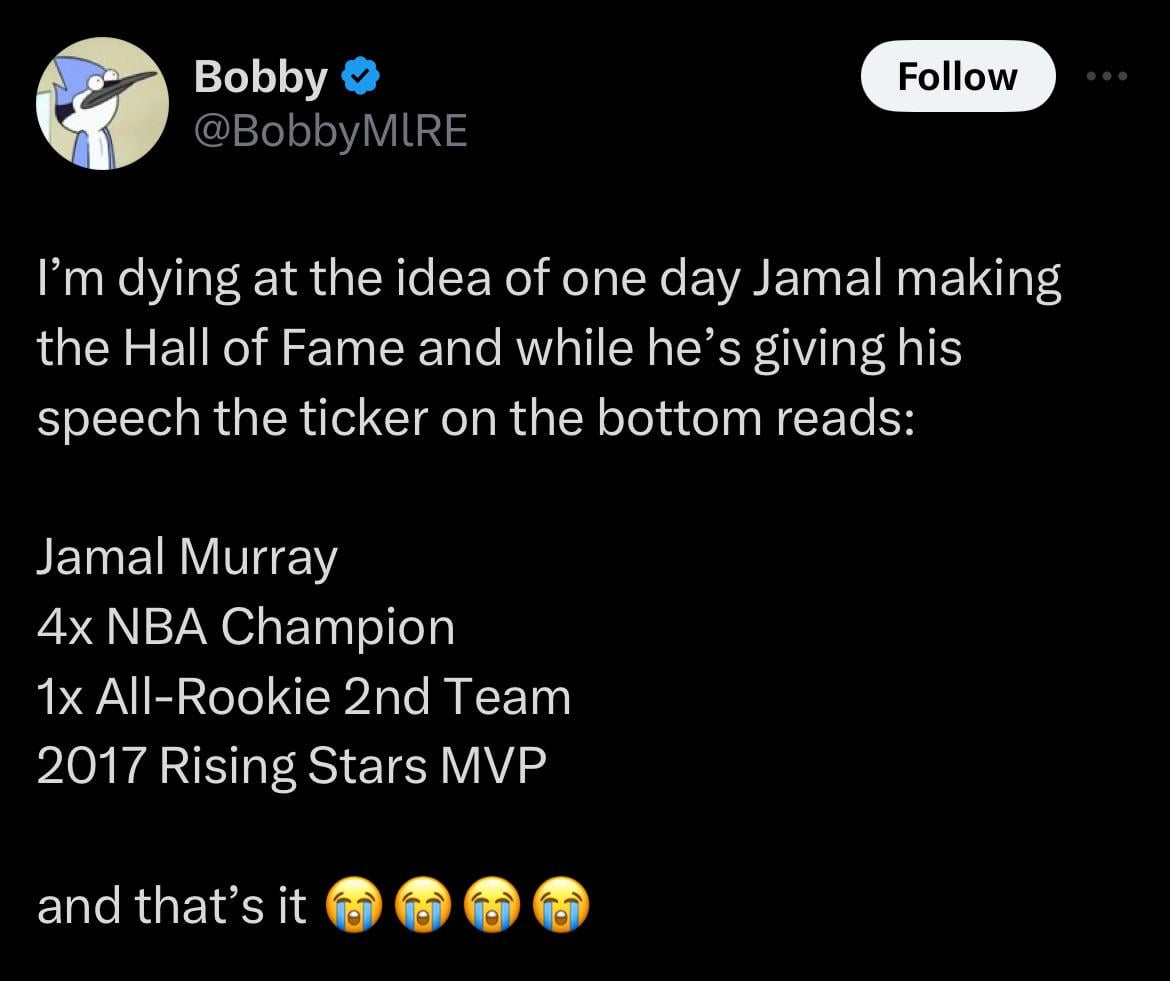The height and width of the screenshot is (981, 1170).
Task: Click the last crying emoji
Action: click(563, 906)
